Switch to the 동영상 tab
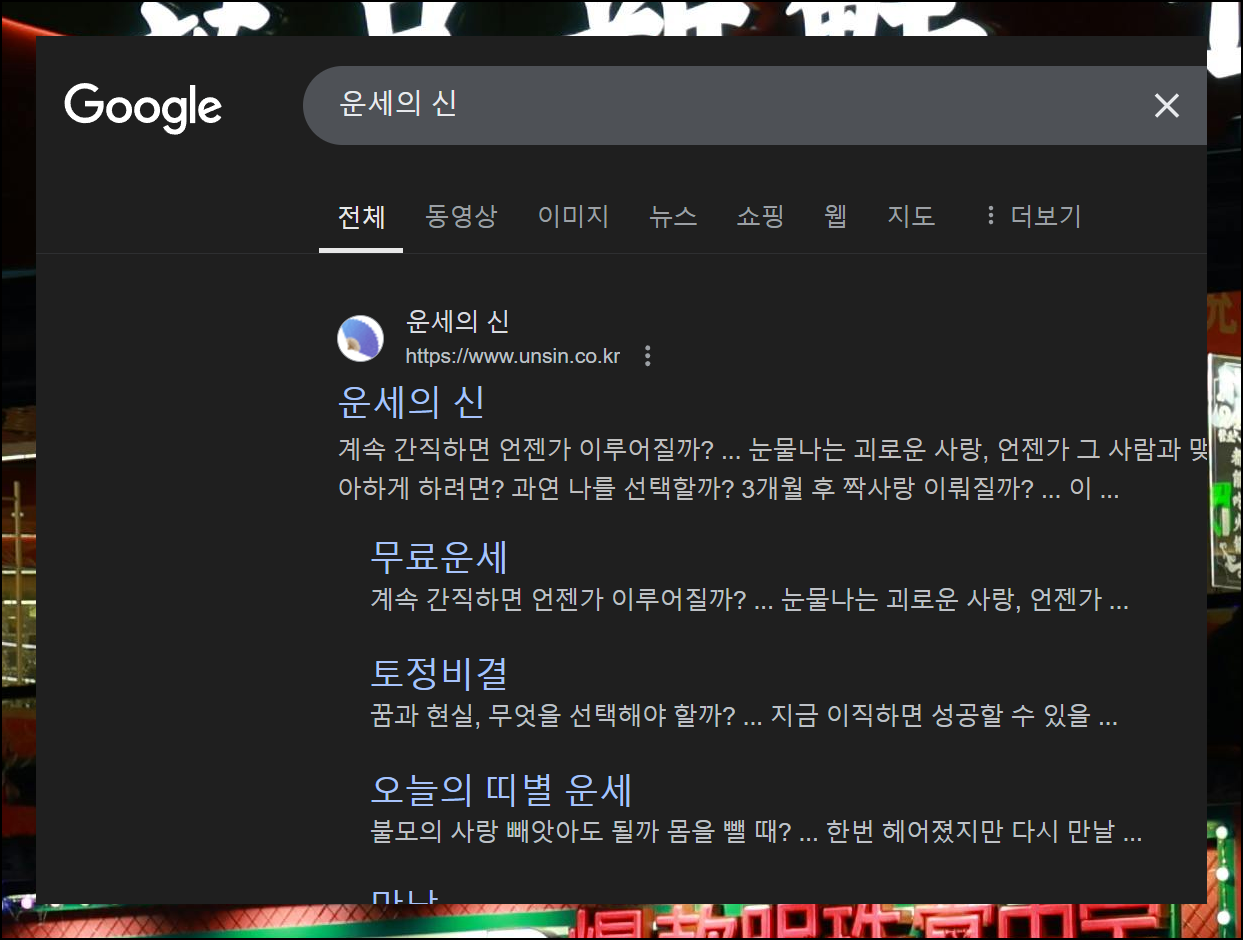Screen dimensions: 1243x940 (x=461, y=216)
